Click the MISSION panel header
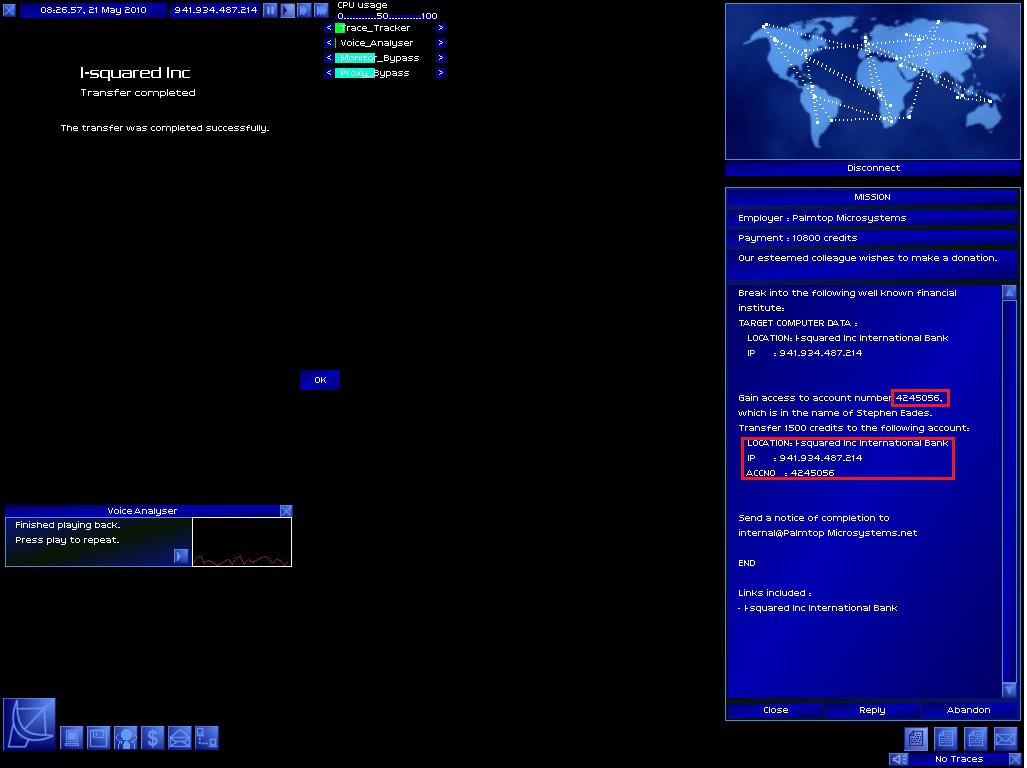The width and height of the screenshot is (1027, 768). [872, 197]
